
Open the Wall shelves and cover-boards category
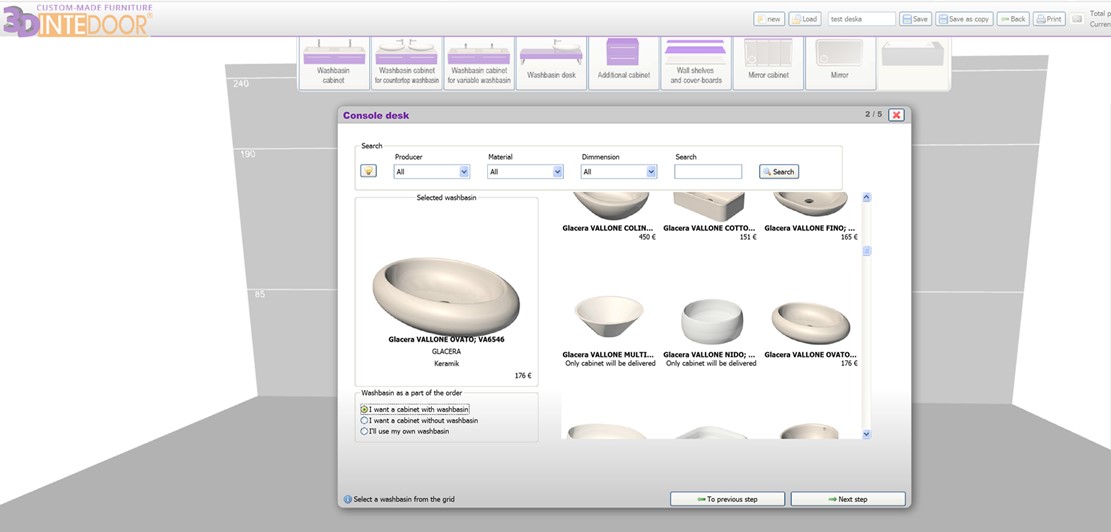click(x=696, y=62)
